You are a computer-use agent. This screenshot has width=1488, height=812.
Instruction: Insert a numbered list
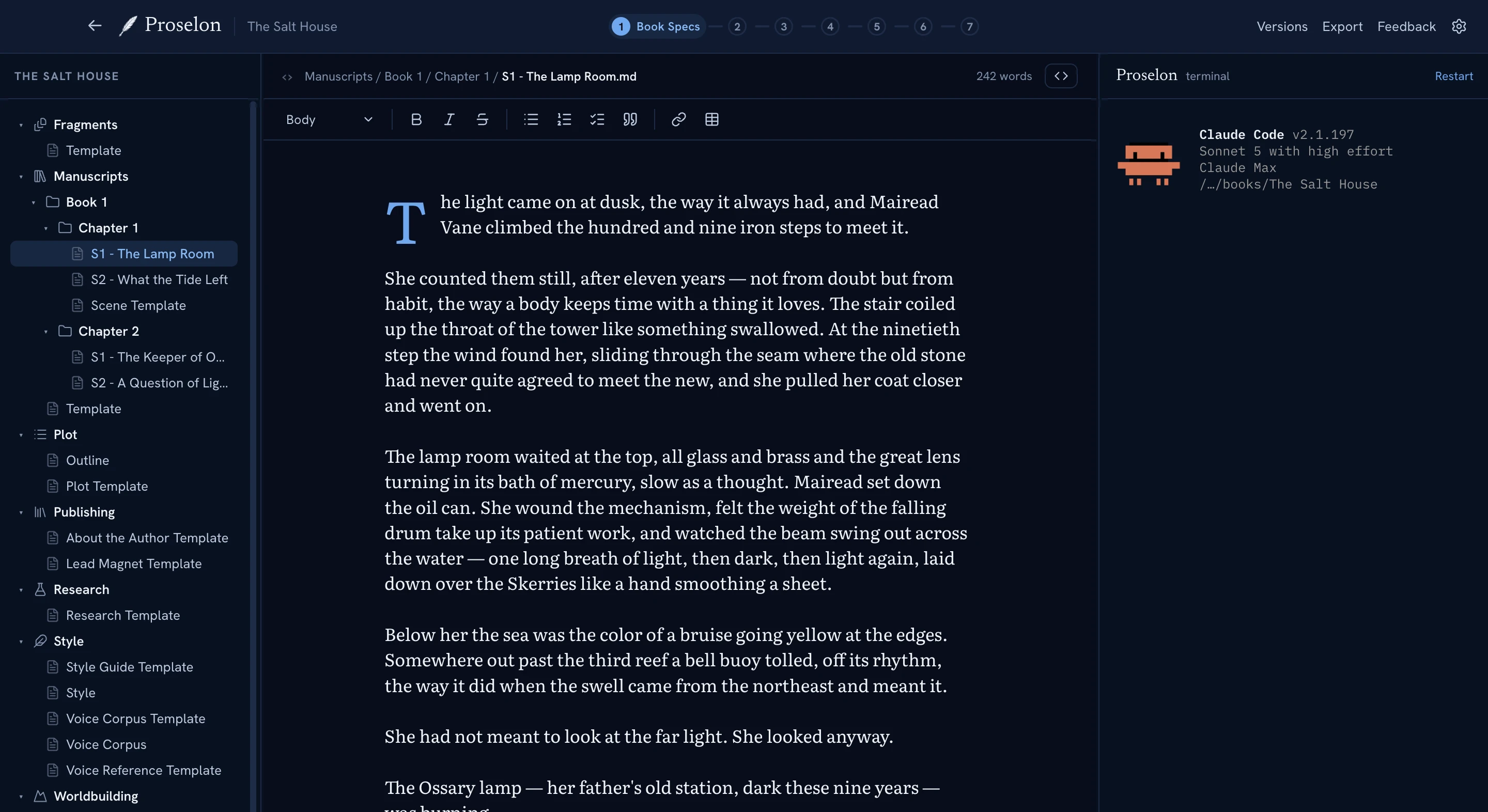click(564, 119)
